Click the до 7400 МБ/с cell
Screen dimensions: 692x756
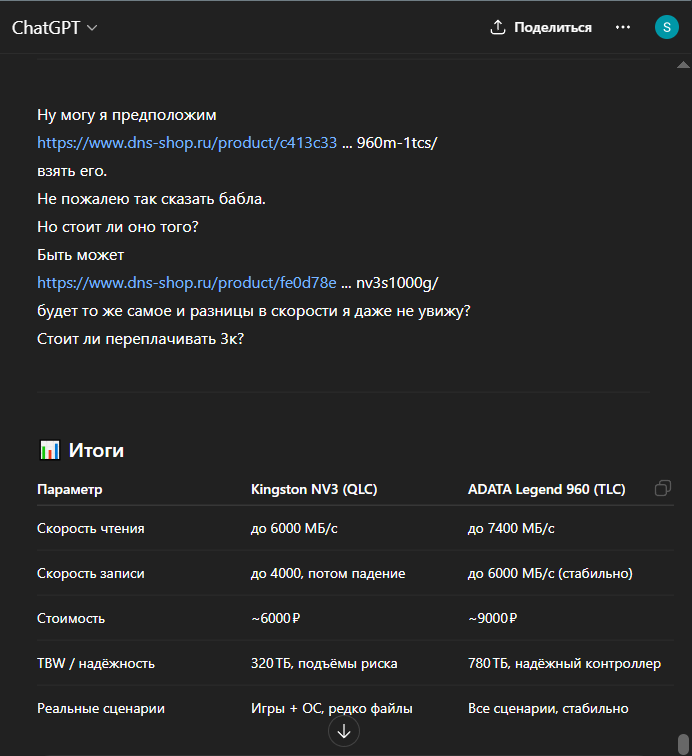pyautogui.click(x=511, y=528)
